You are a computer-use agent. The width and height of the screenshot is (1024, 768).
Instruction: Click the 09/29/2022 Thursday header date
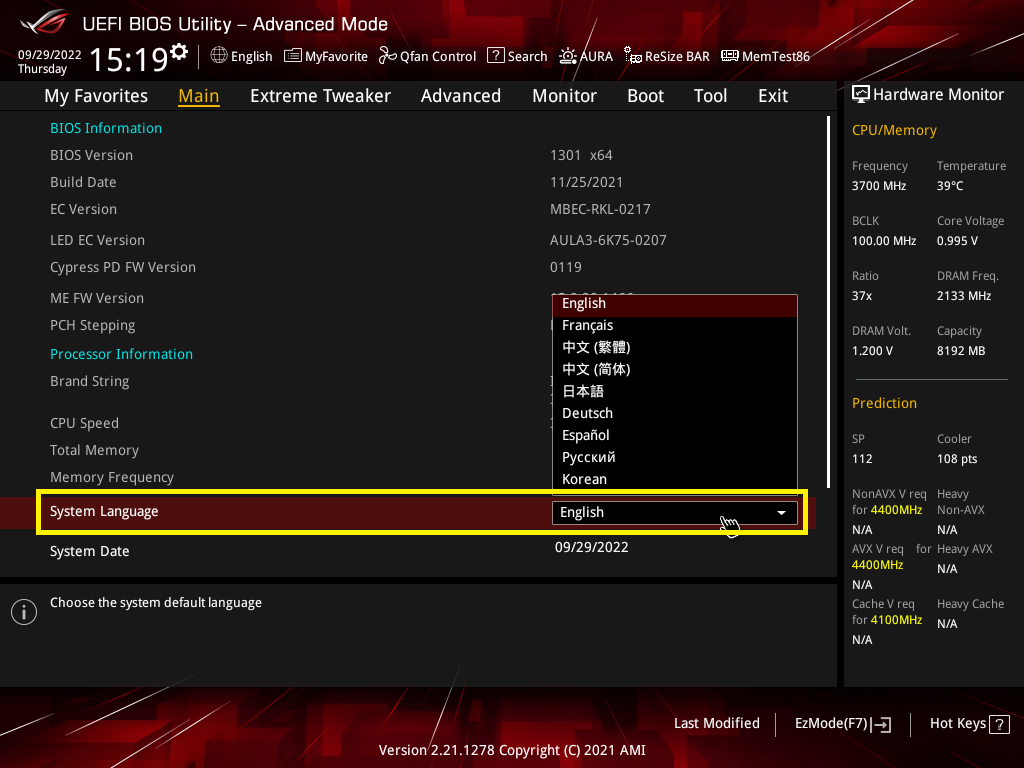[49, 61]
